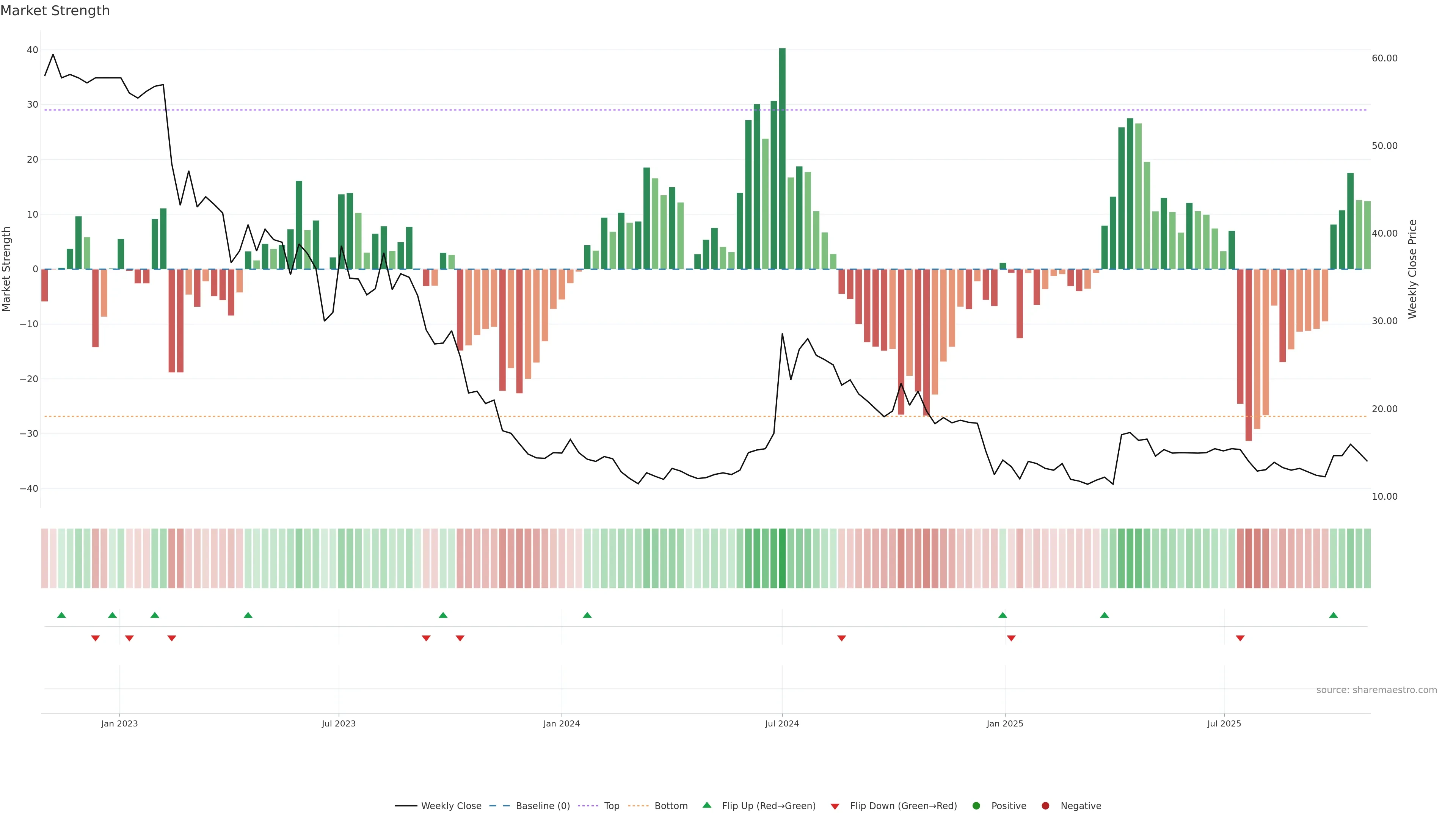The height and width of the screenshot is (819, 1456).
Task: Click the tallest green bar near Jul 2024
Action: tap(782, 158)
